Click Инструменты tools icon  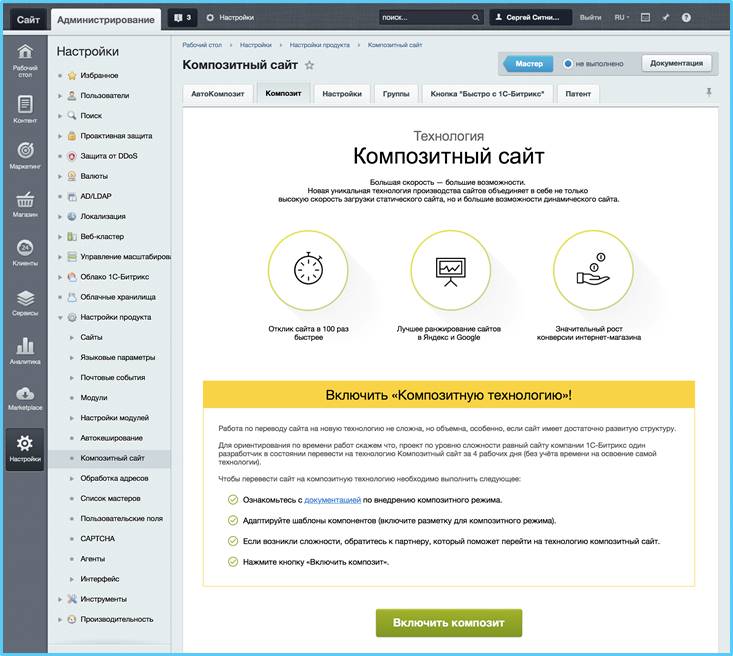tap(72, 599)
